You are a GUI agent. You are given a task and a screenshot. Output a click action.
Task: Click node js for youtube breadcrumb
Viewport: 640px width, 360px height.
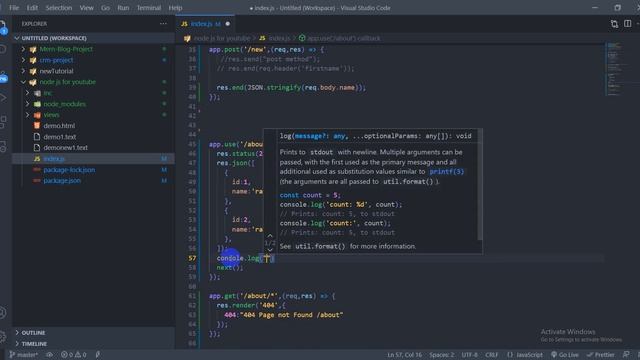[x=222, y=38]
